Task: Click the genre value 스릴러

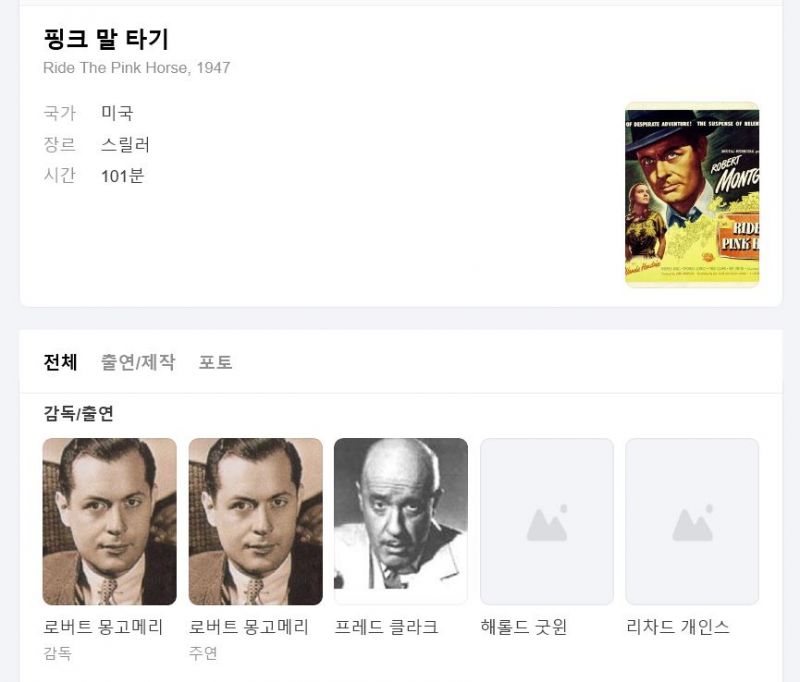Action: (125, 145)
